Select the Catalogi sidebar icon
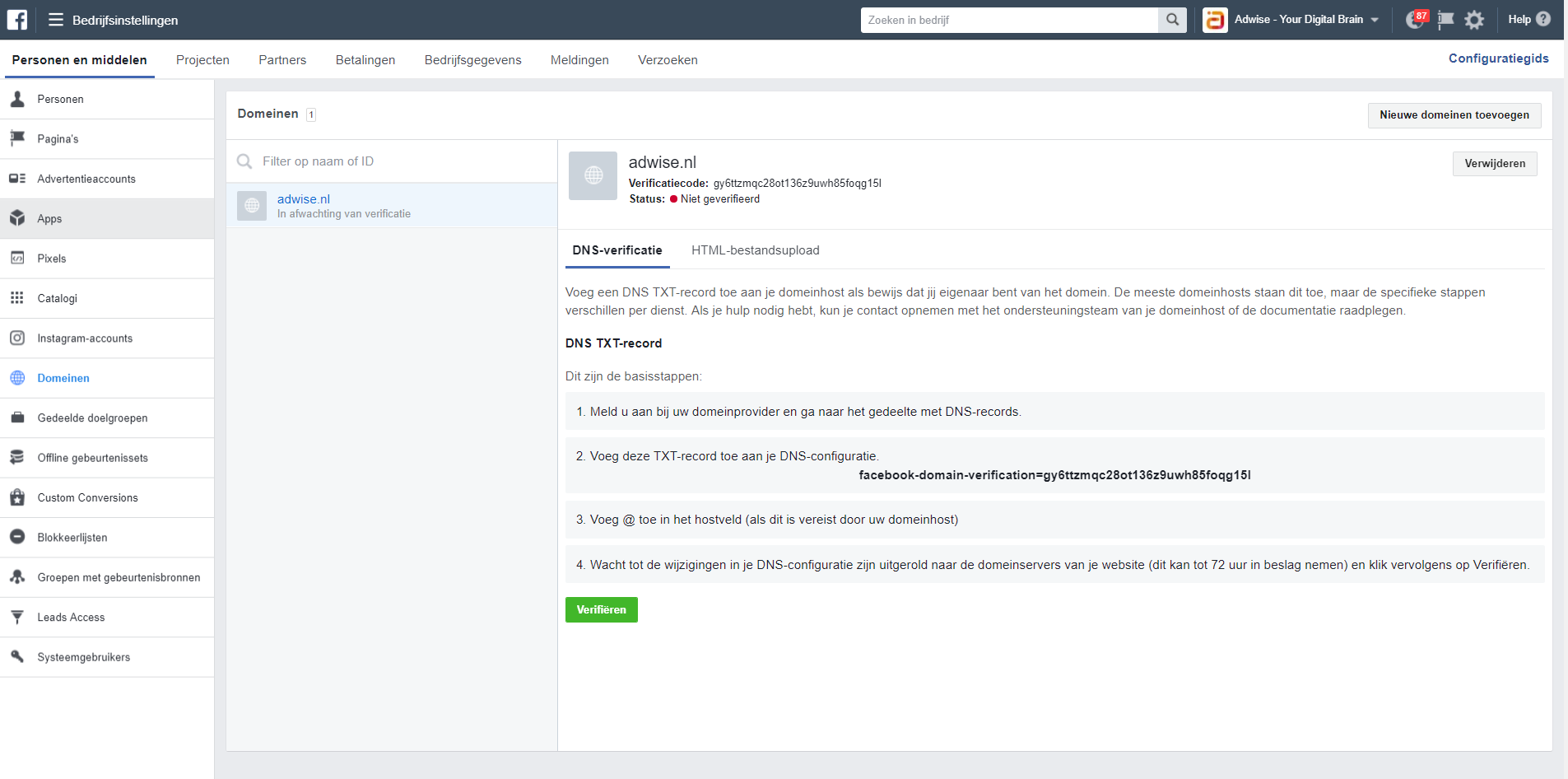 pos(17,298)
